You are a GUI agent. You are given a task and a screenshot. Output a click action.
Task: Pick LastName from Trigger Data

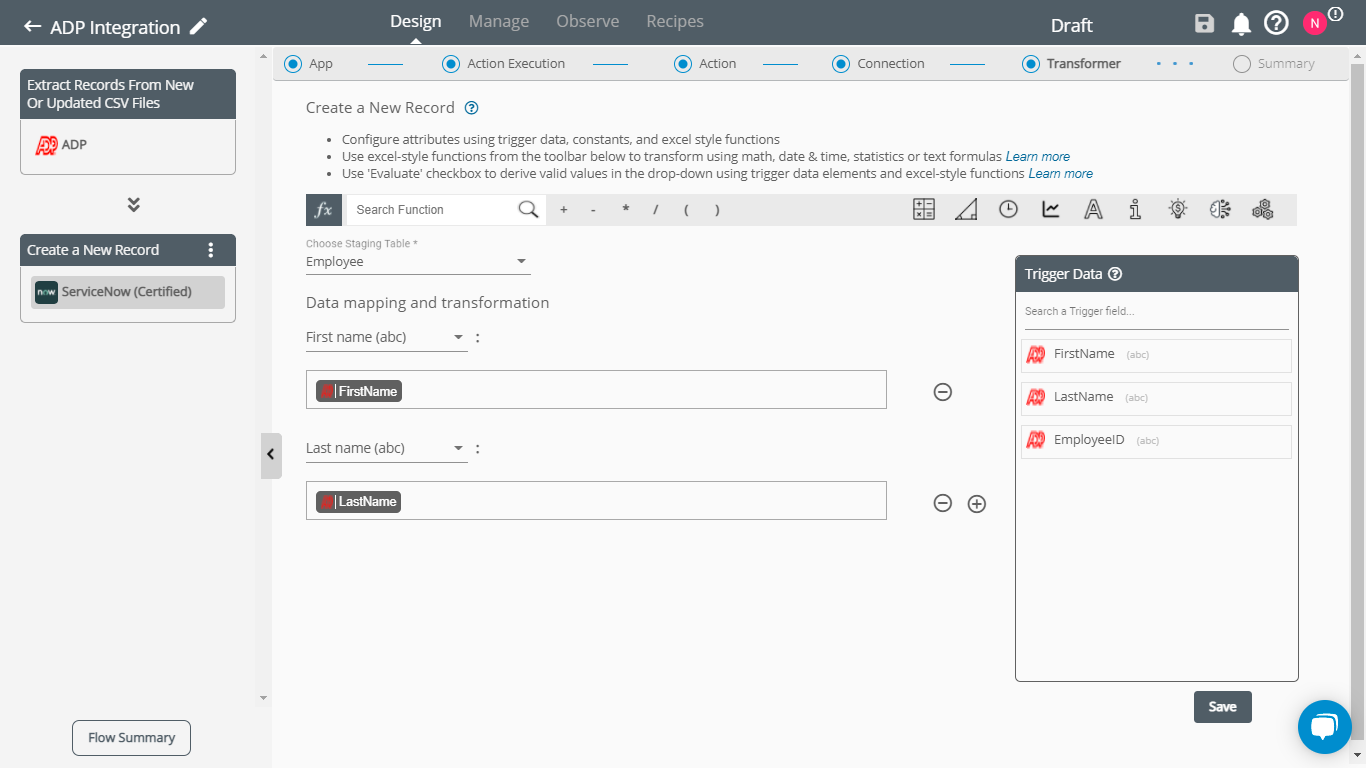(1157, 398)
